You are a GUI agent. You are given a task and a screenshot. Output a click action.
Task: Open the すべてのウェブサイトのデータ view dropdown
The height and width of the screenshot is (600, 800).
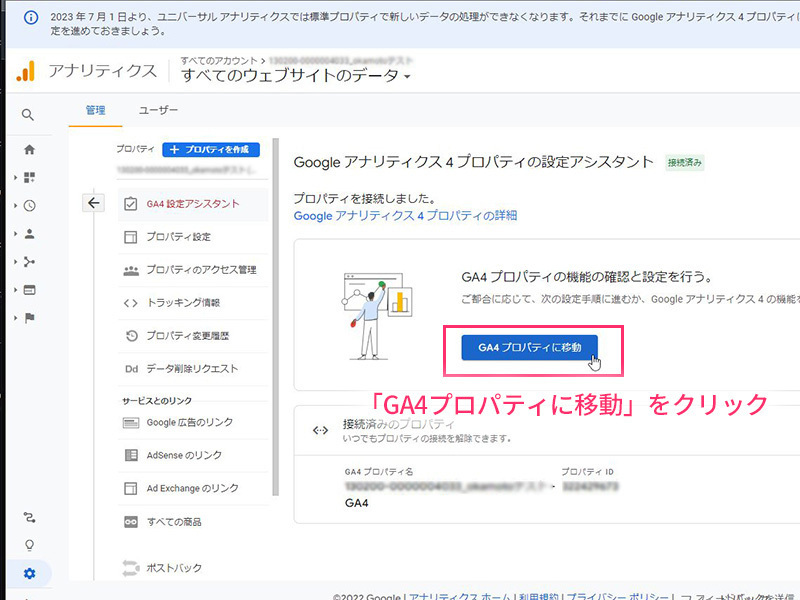tap(296, 76)
